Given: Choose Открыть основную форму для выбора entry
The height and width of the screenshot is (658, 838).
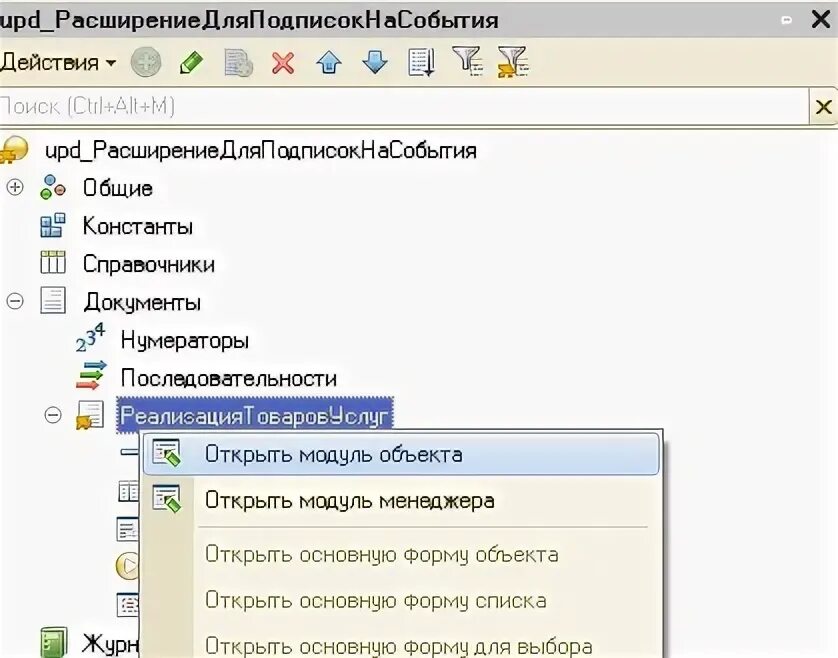Looking at the screenshot, I should tap(399, 646).
